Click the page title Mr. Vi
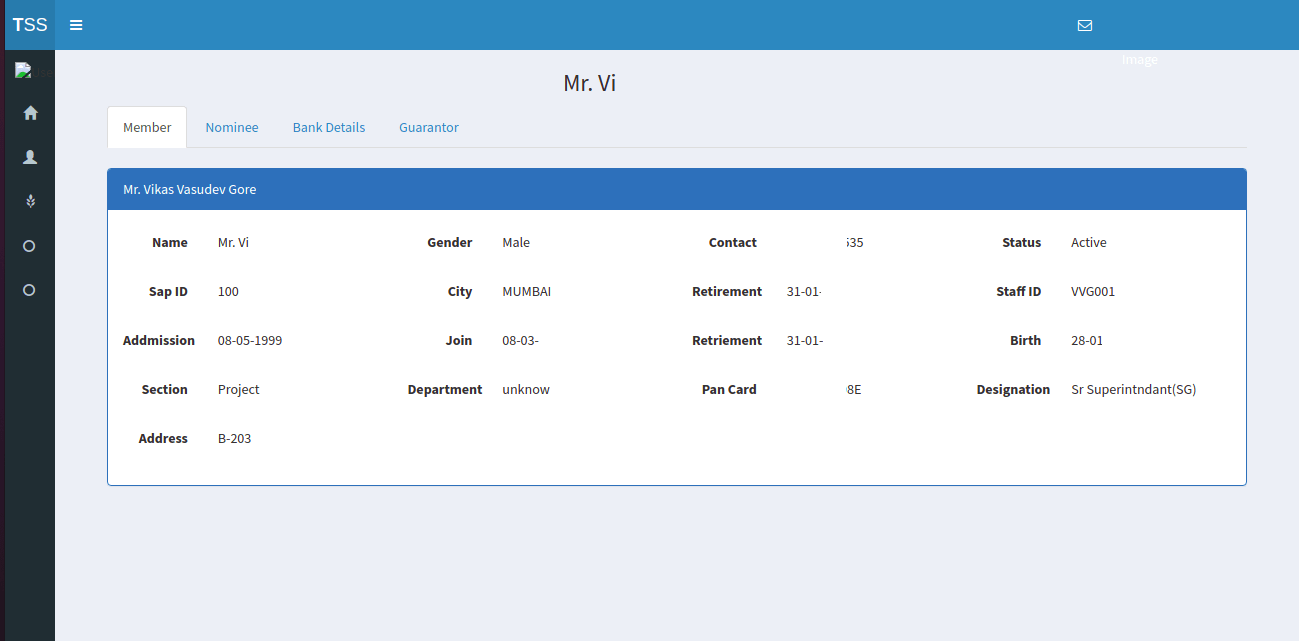This screenshot has width=1299, height=641. (x=589, y=84)
